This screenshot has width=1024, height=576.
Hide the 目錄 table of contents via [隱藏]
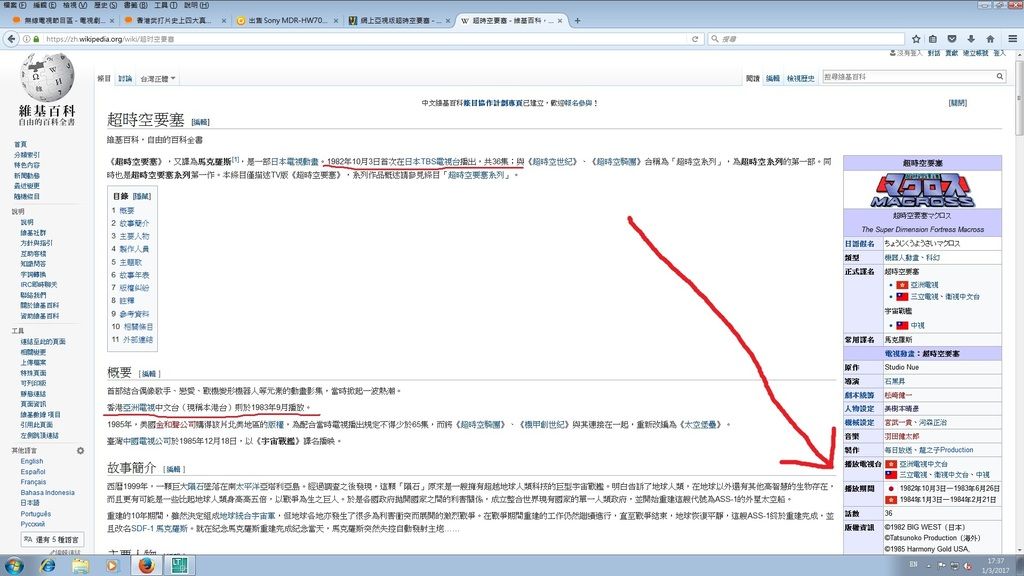[142, 196]
